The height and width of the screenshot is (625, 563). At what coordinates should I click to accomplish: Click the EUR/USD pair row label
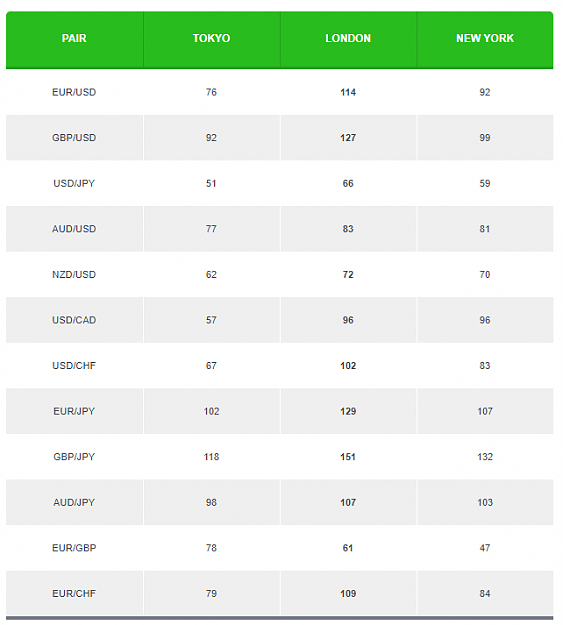coord(74,92)
